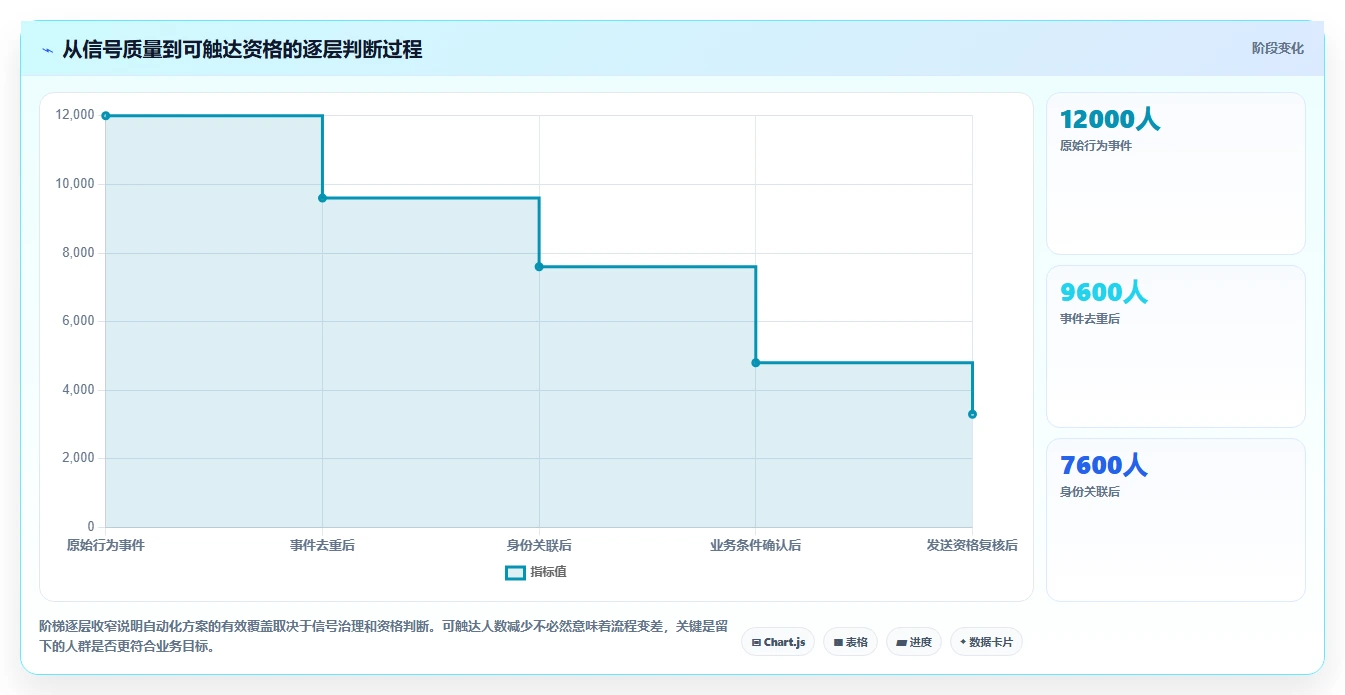Click the y-axis value 12,000
Viewport: 1345px width, 695px height.
pos(75,115)
